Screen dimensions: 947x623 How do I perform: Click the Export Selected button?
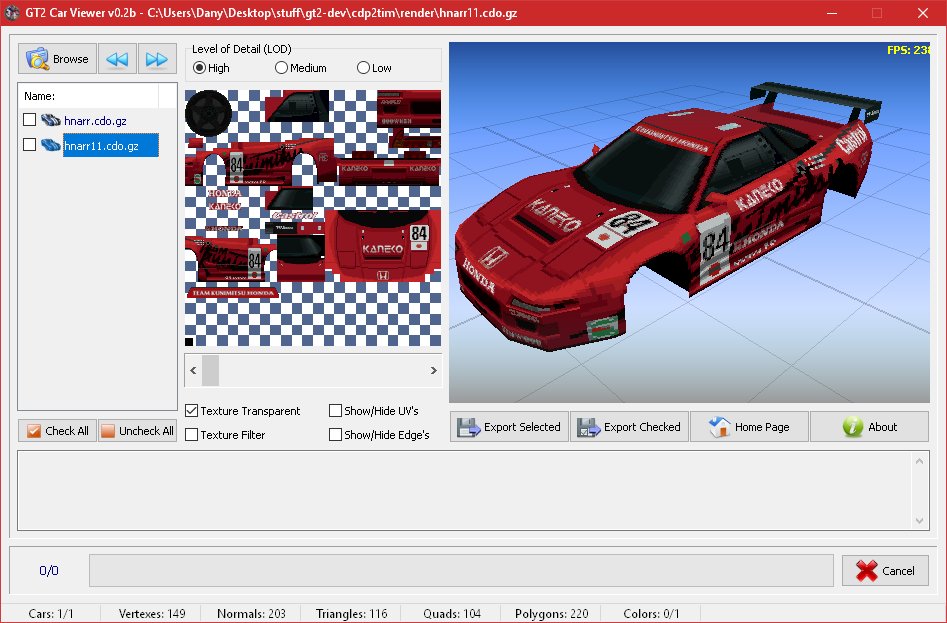tap(509, 427)
